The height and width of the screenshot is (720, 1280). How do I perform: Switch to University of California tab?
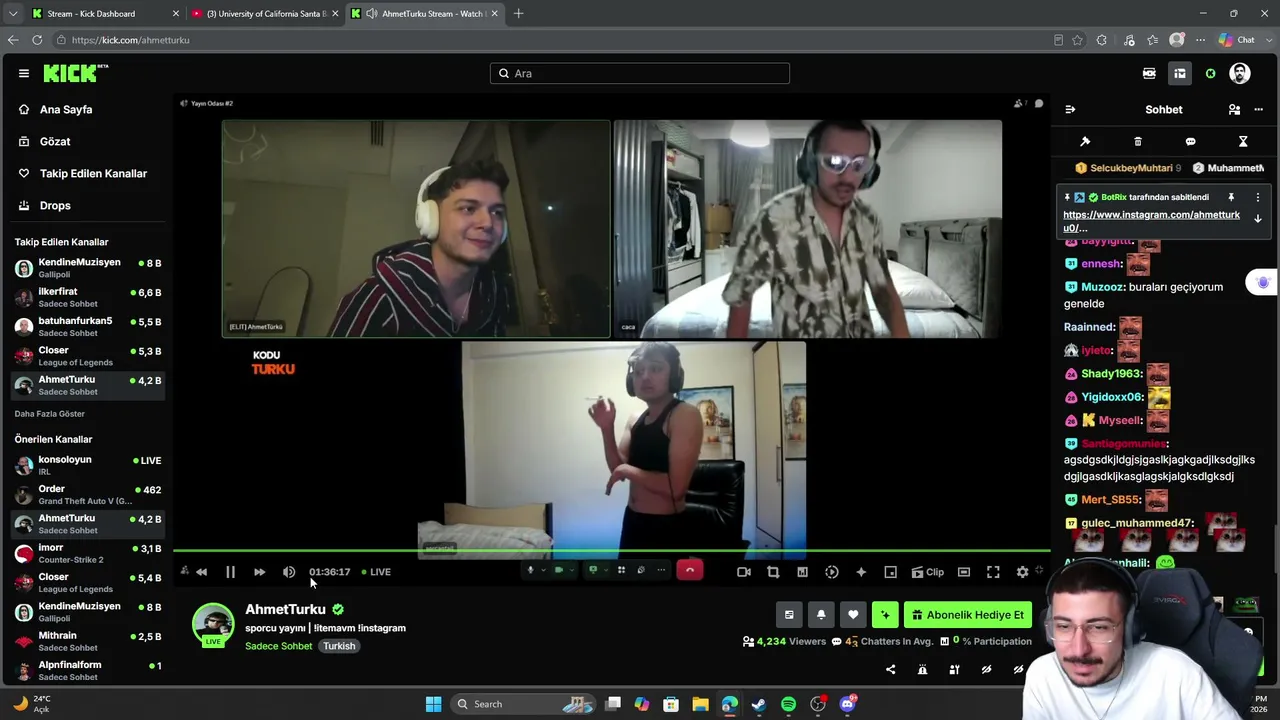(x=265, y=13)
